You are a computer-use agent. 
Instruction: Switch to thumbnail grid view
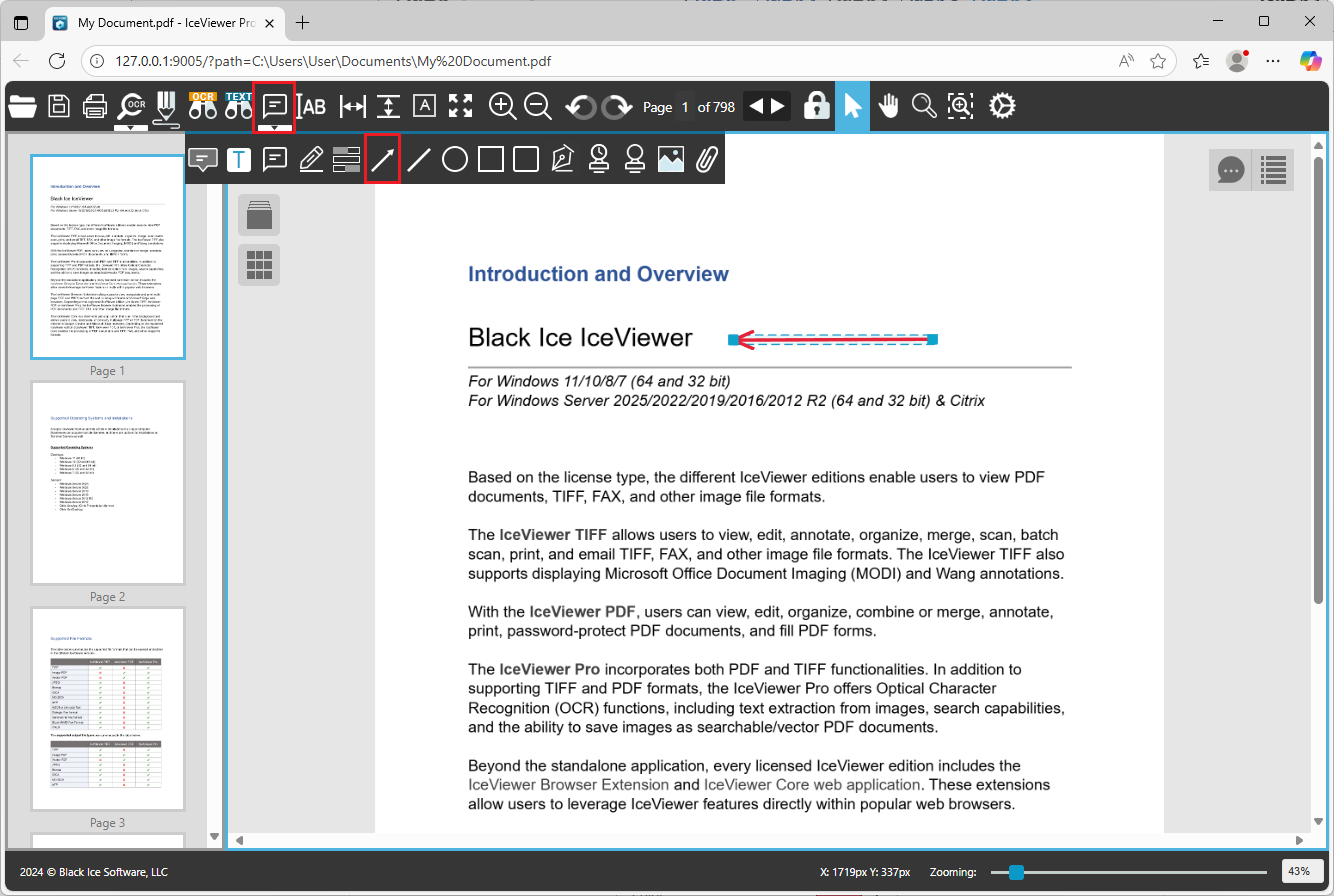click(259, 264)
